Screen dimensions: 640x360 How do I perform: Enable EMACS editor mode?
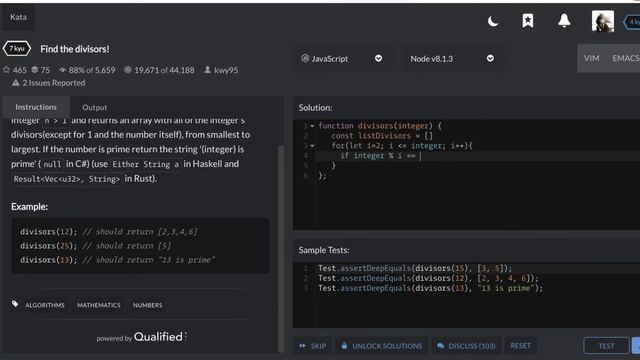pos(626,58)
